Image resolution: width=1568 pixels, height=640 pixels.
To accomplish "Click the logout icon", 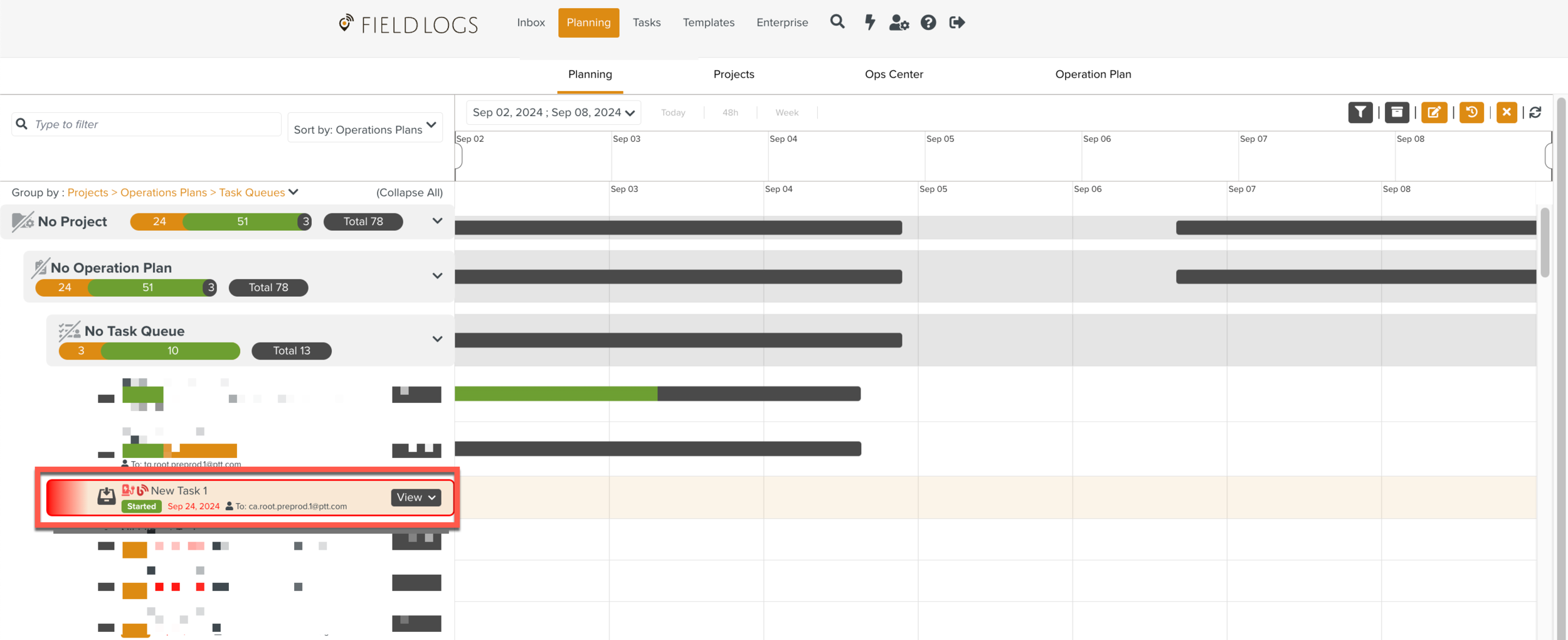I will pos(957,23).
